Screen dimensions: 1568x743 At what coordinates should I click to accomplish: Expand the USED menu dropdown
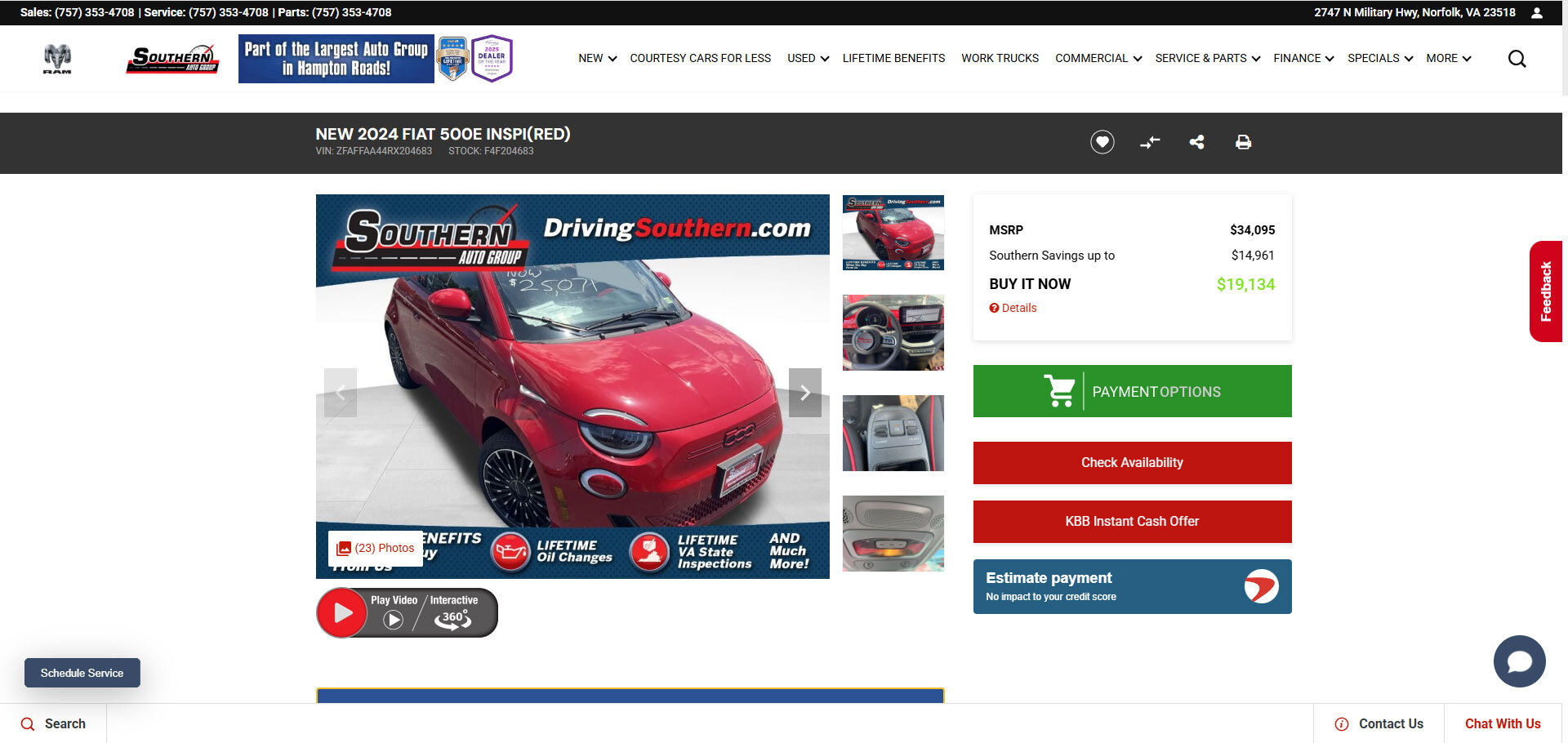click(x=807, y=59)
